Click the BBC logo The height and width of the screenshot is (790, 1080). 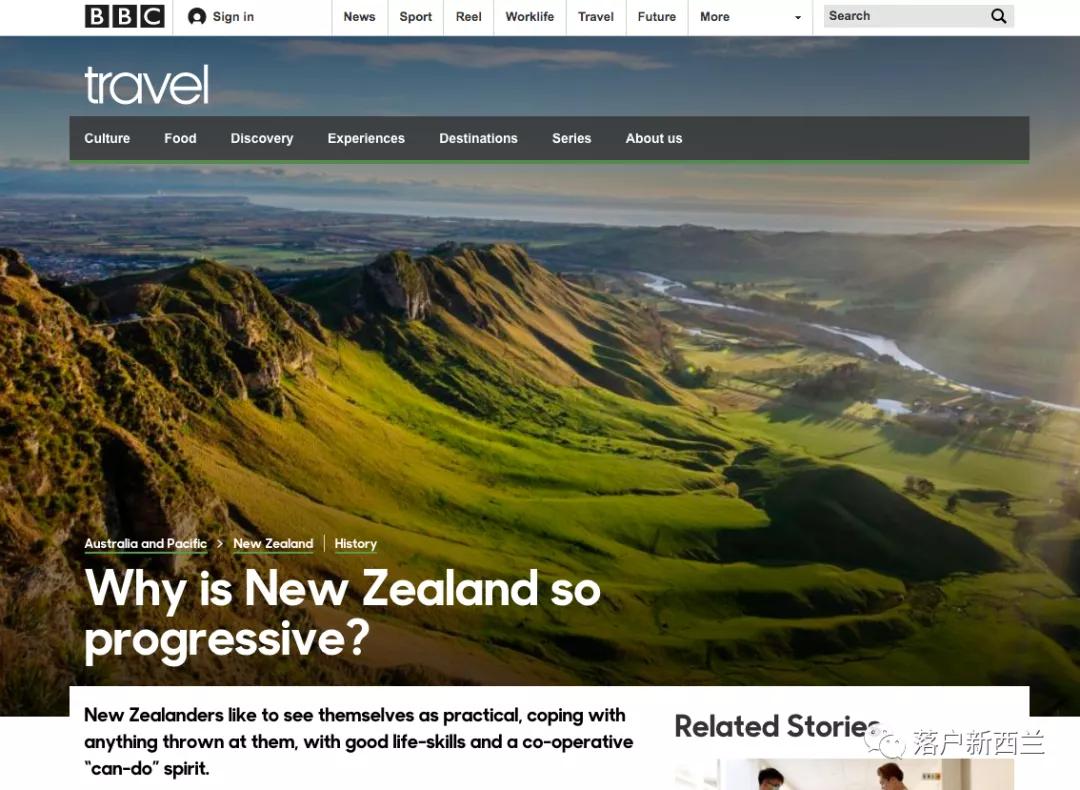(125, 17)
